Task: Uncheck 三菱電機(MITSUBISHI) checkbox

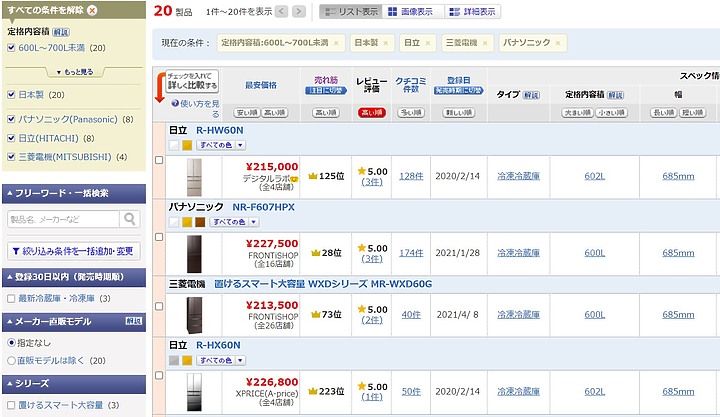Action: click(11, 157)
